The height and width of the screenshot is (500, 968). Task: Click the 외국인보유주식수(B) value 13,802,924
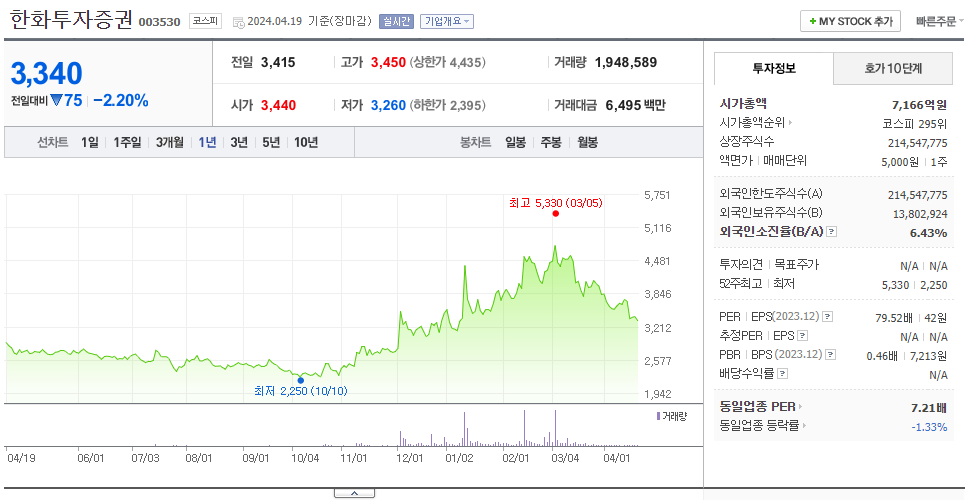pyautogui.click(x=920, y=214)
